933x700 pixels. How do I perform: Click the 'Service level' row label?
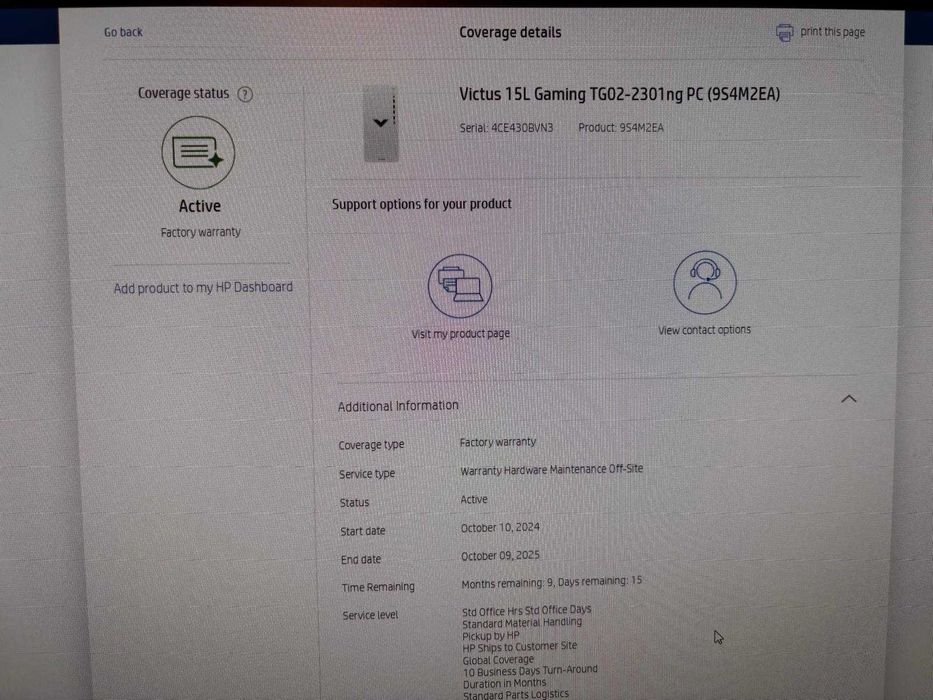pos(370,615)
